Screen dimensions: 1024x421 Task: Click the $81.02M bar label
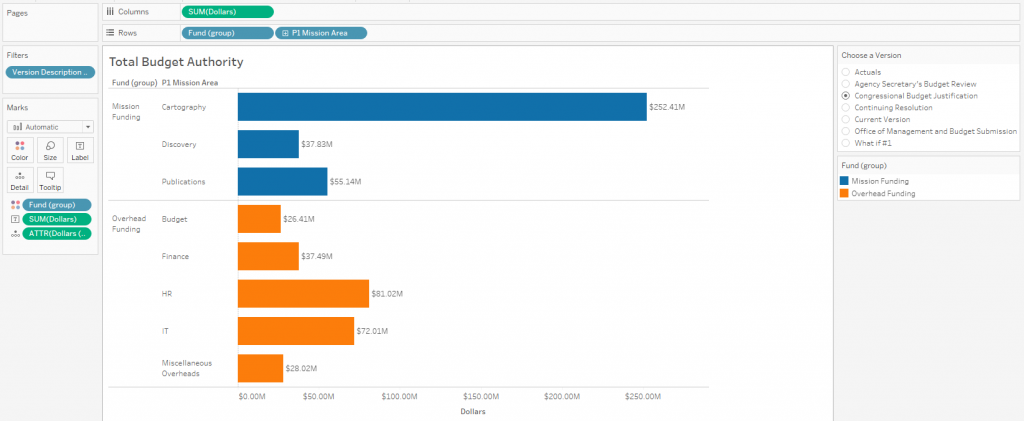pos(387,294)
